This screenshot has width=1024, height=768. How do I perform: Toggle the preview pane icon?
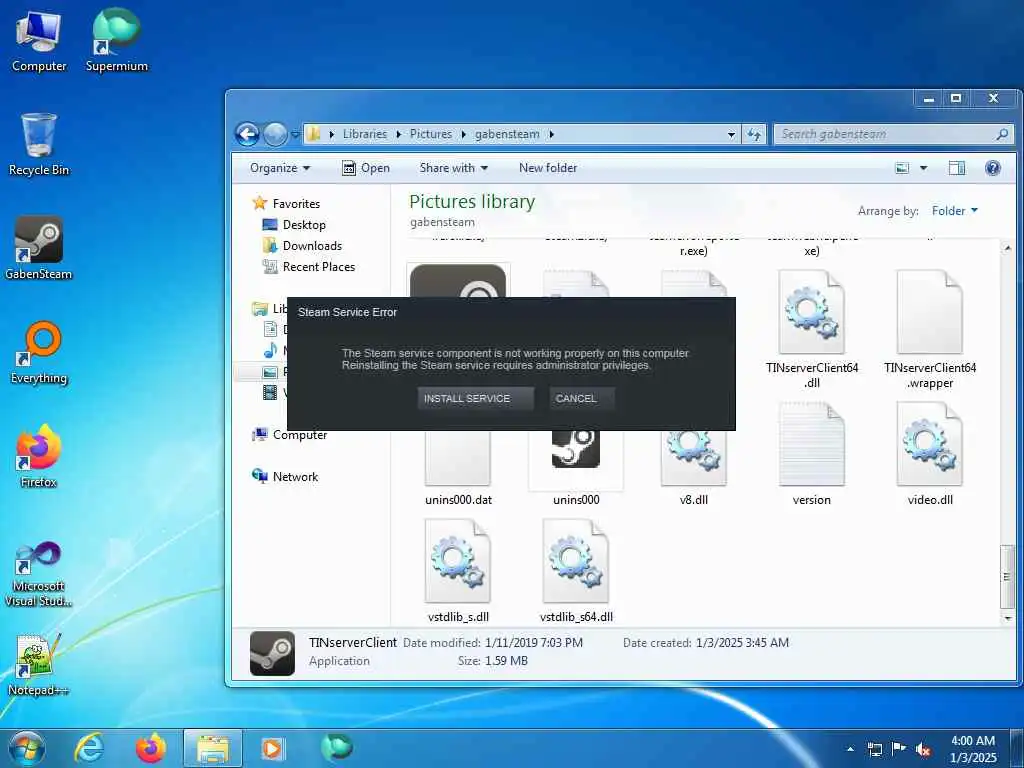coord(957,168)
